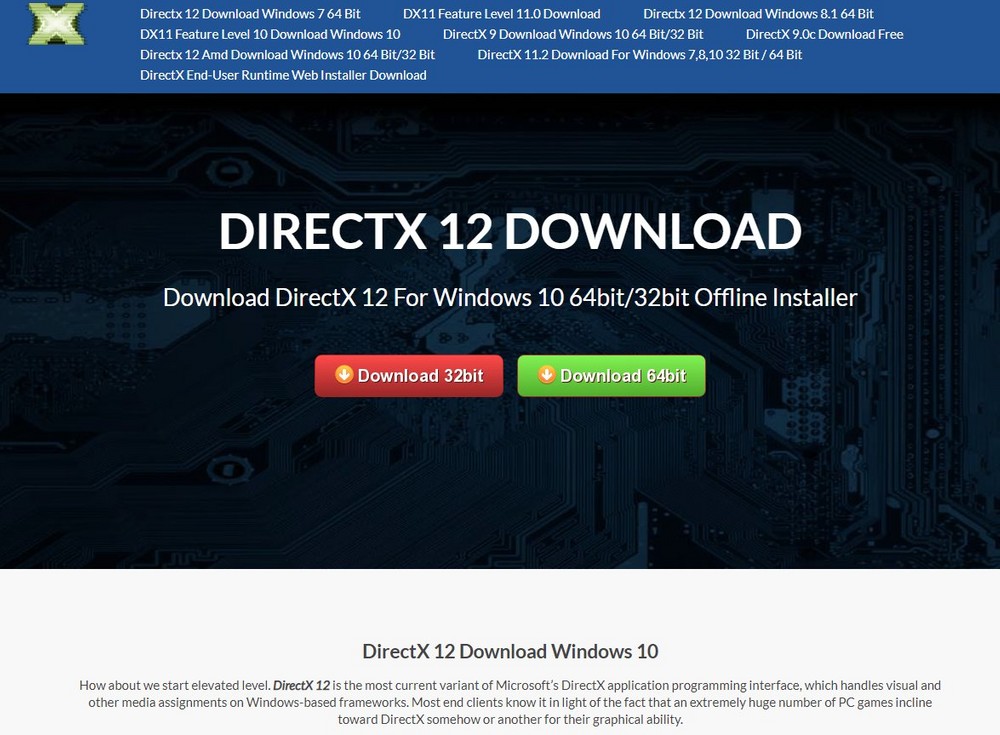1000x735 pixels.
Task: Click the DIRECTX 12 DOWNLOAD headline
Action: [x=510, y=231]
